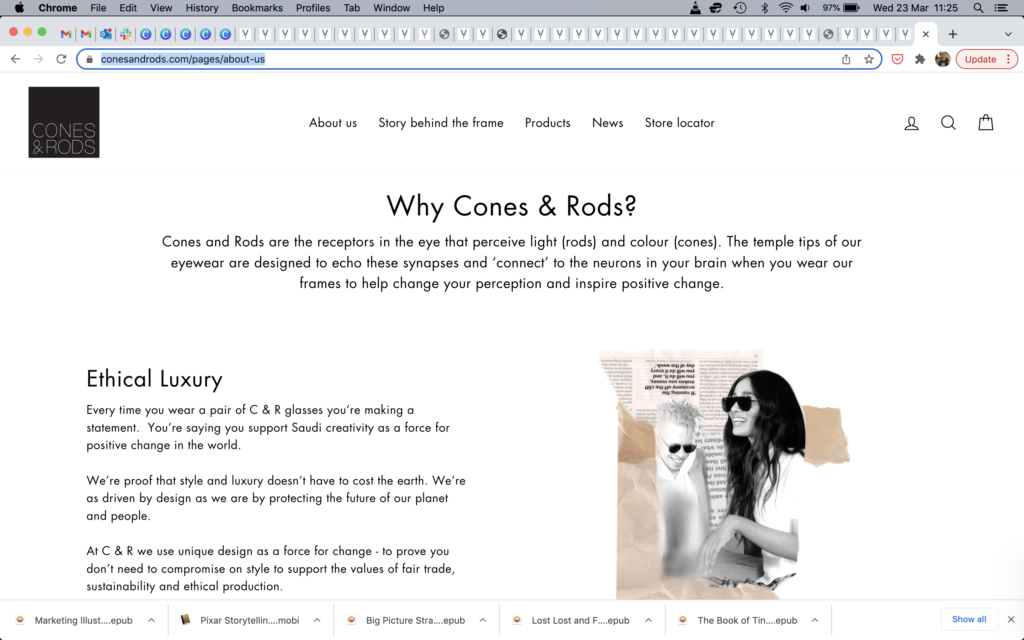Viewport: 1024px width, 640px height.
Task: Open Spotlight search in menu bar
Action: coord(978,8)
